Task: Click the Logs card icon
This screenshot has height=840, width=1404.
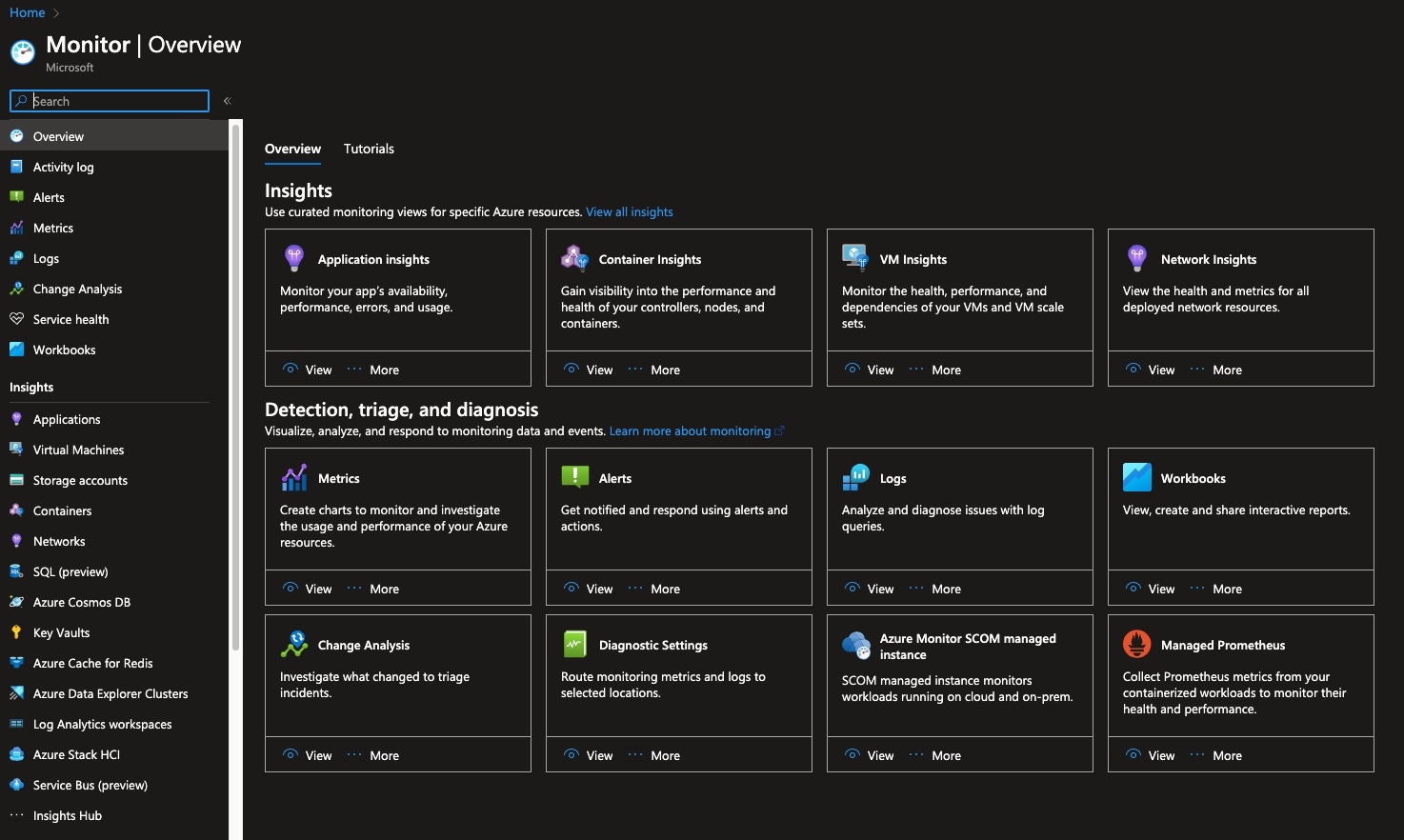Action: pos(855,477)
